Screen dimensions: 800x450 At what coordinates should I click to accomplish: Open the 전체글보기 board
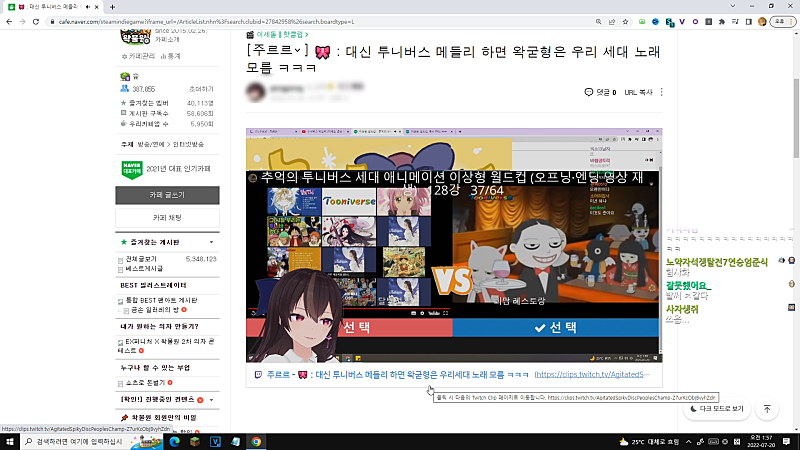(141, 259)
